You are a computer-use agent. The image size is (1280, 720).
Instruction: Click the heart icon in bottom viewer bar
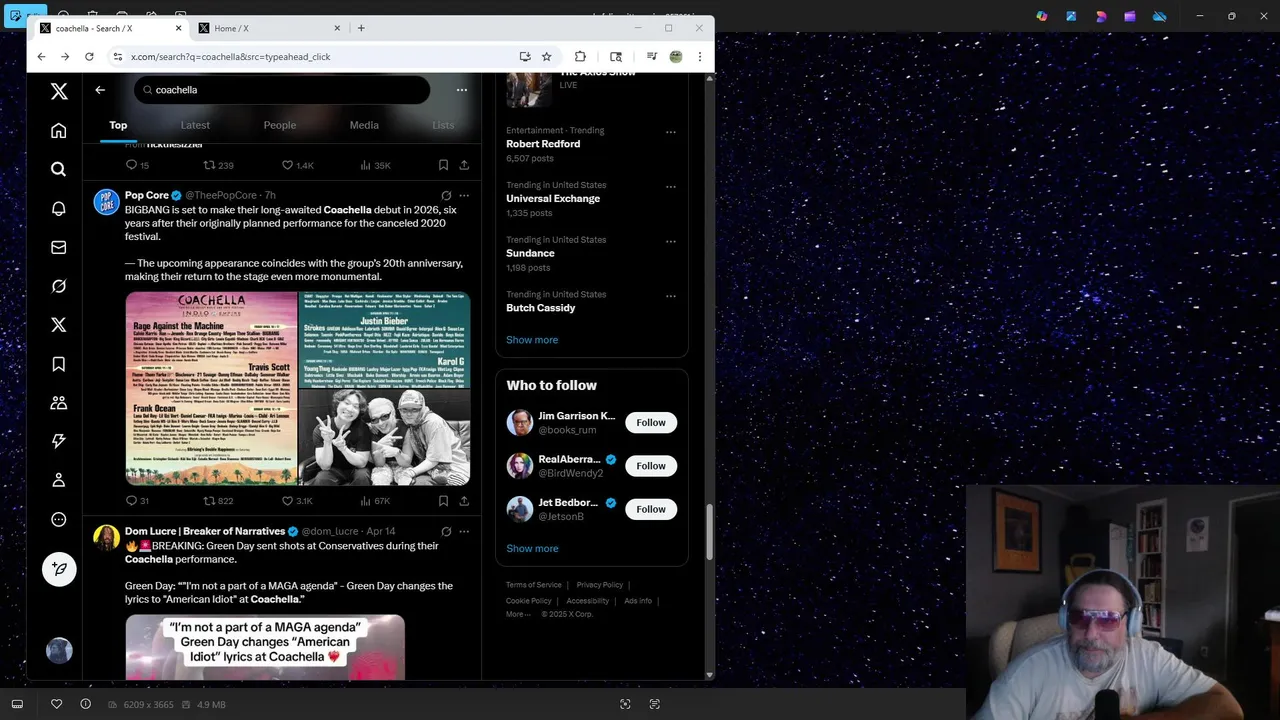[57, 704]
